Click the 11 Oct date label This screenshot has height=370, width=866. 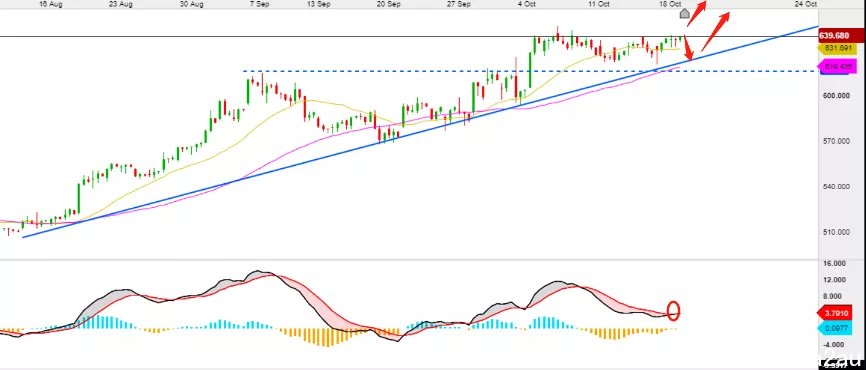coord(599,4)
